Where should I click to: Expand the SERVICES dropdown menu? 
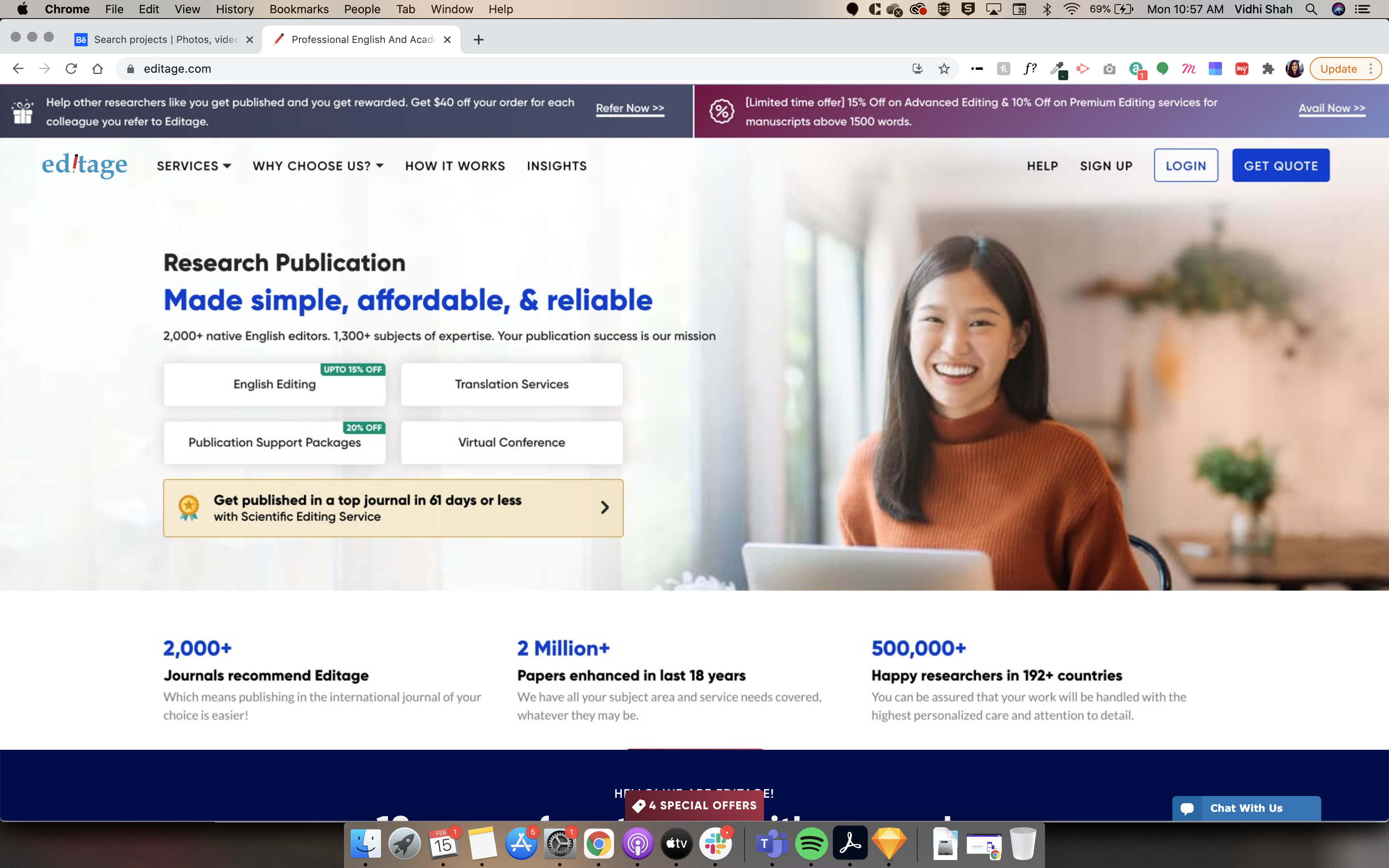[x=194, y=166]
